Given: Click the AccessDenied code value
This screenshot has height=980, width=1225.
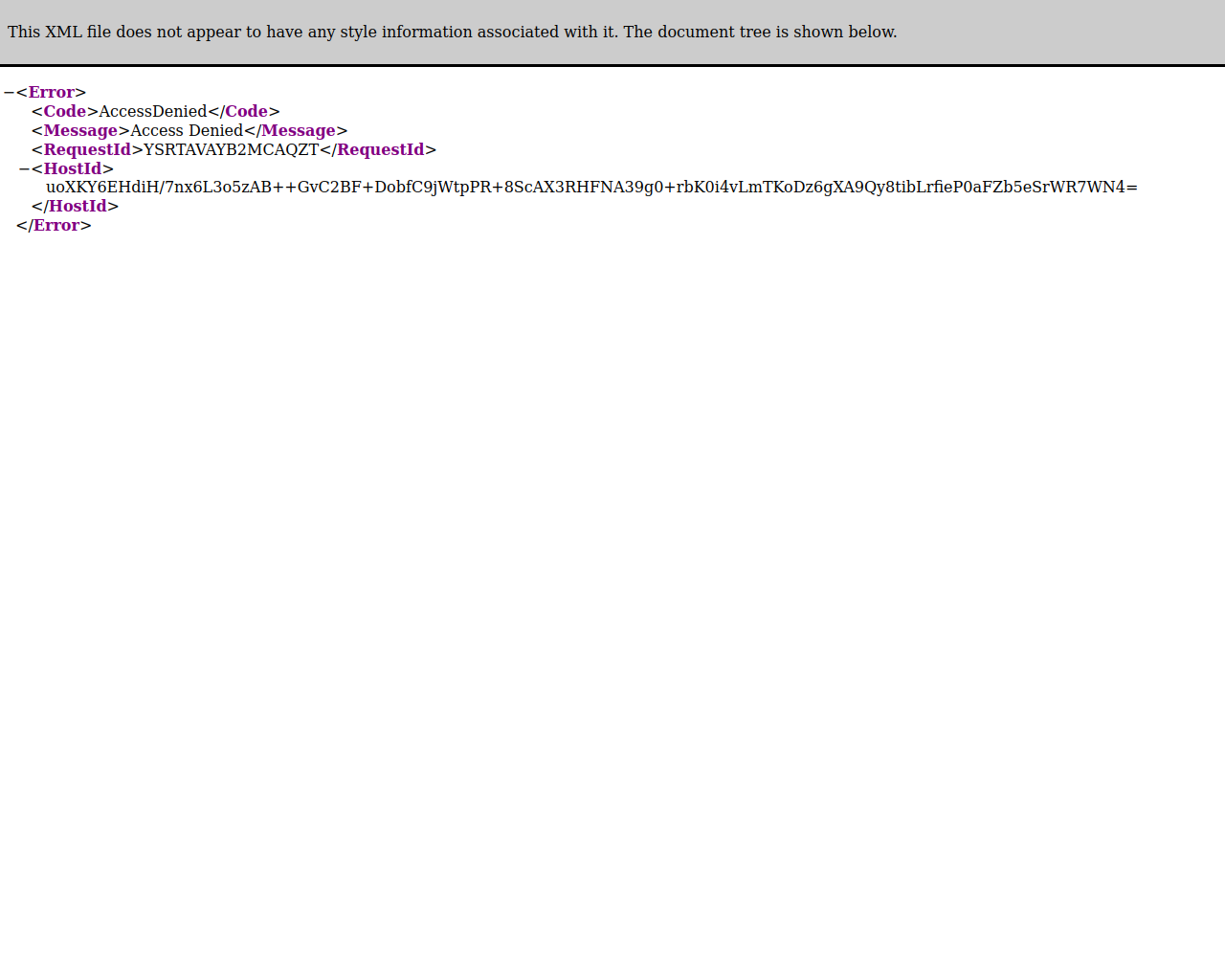Looking at the screenshot, I should (153, 112).
